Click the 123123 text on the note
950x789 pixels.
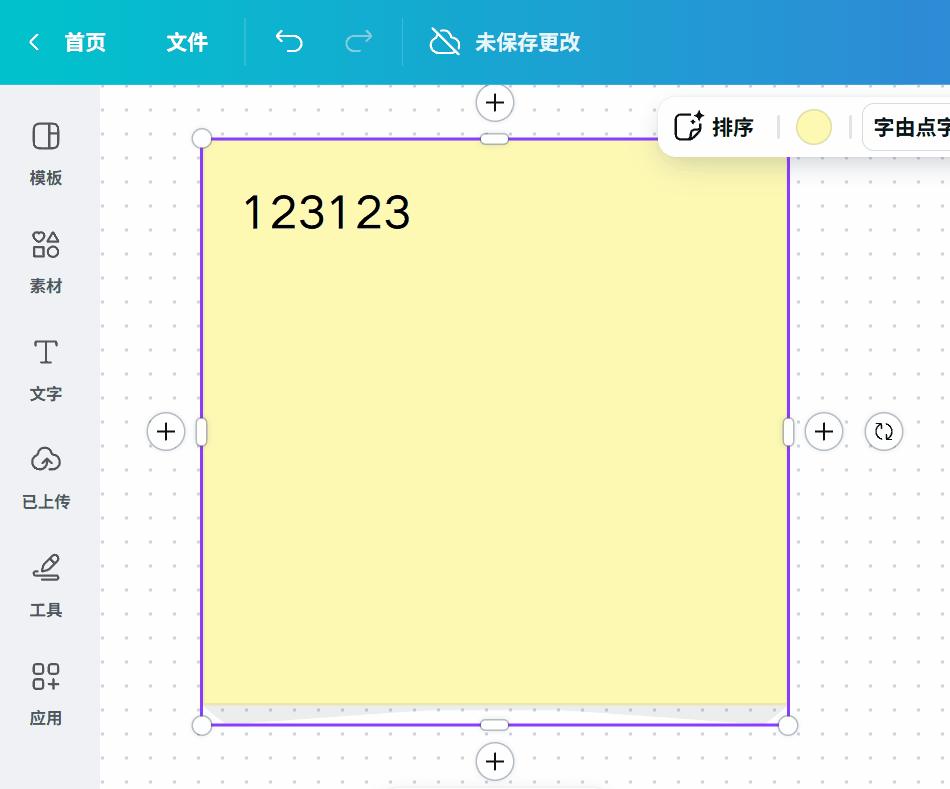tap(325, 211)
